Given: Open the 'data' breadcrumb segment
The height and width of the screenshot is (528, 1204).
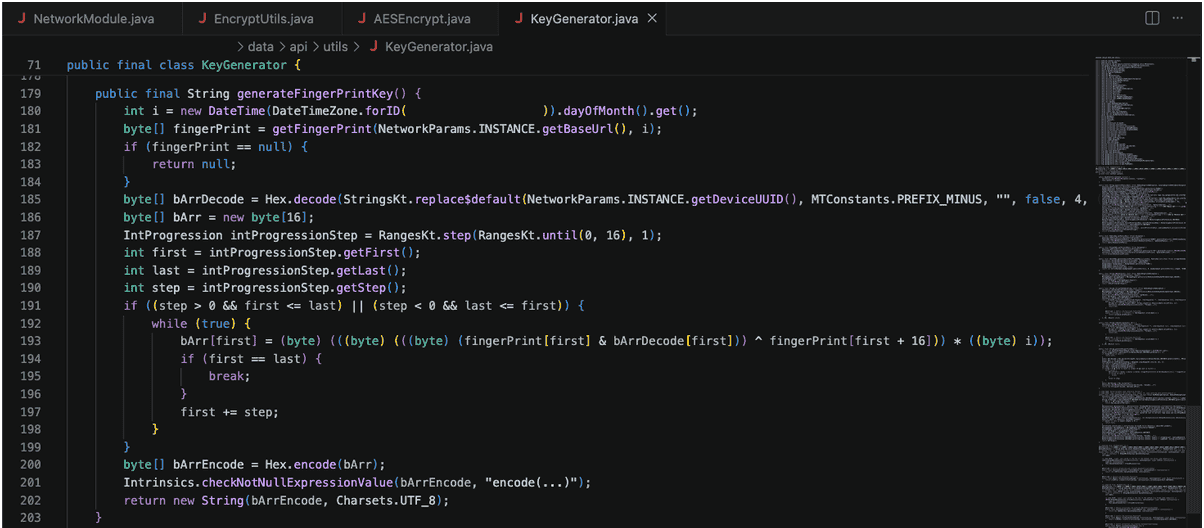Looking at the screenshot, I should point(261,47).
